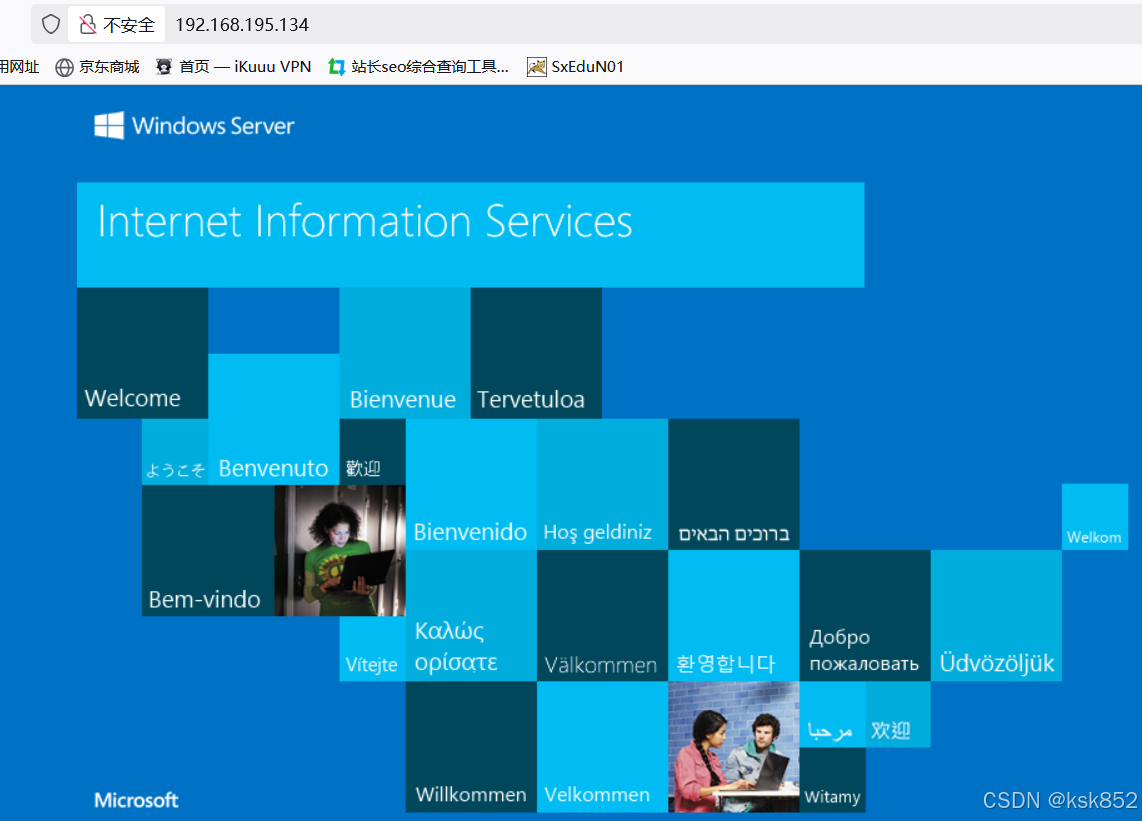1142x821 pixels.
Task: Click the SxEduN01 bookmark favicon
Action: tap(537, 67)
